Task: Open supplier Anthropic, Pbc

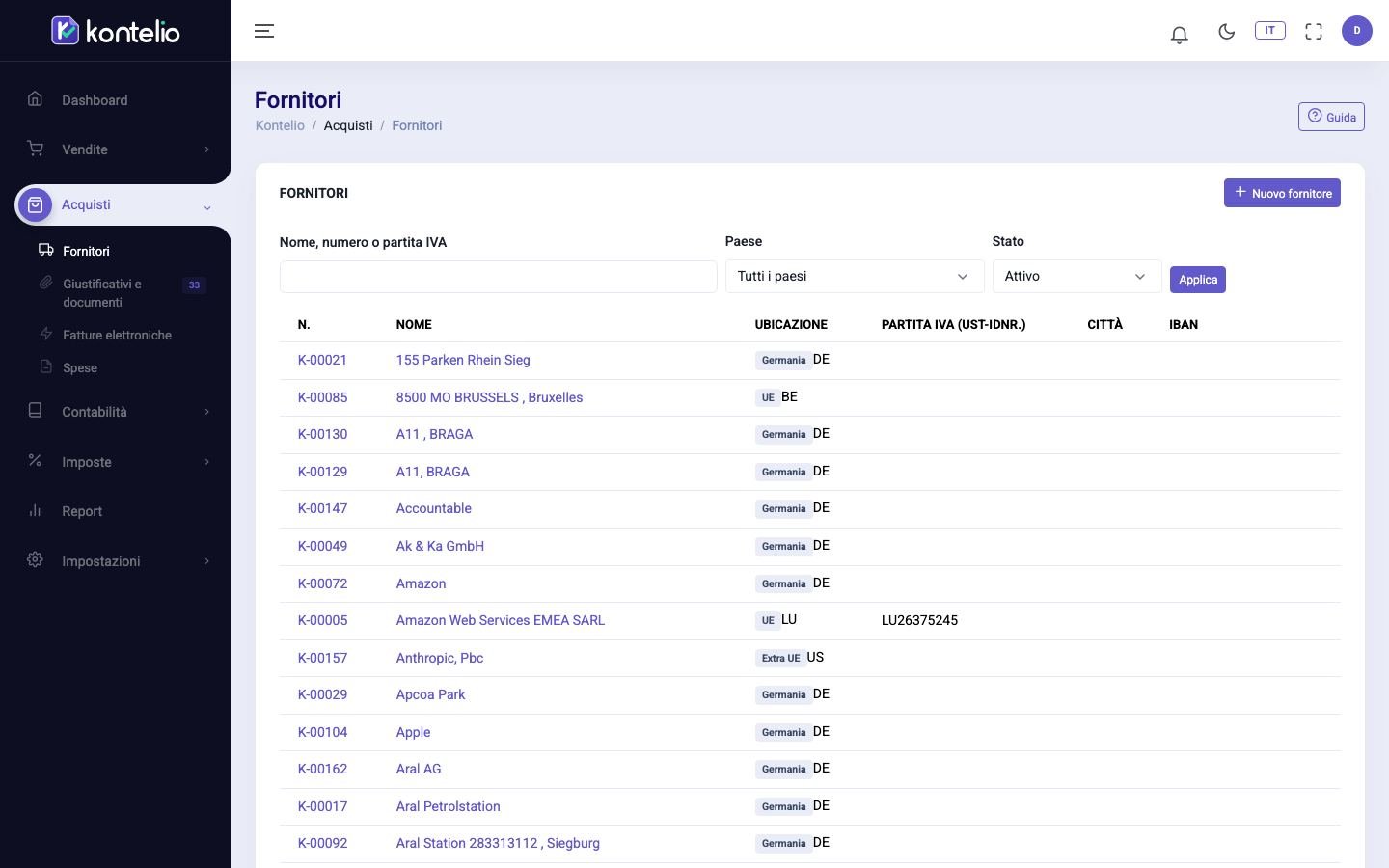Action: 440,658
